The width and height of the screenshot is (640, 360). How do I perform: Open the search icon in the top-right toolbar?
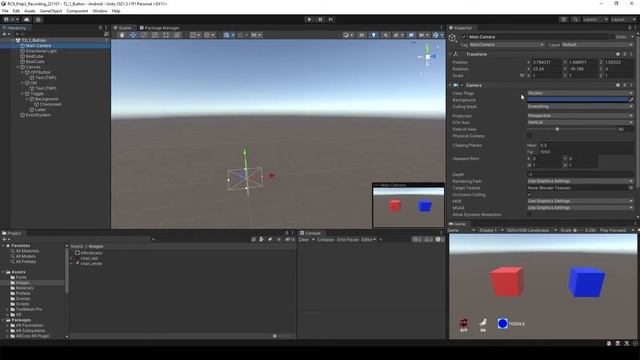pyautogui.click(x=575, y=19)
